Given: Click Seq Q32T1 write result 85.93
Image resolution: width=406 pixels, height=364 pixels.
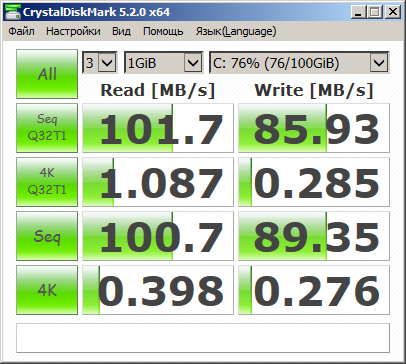Looking at the screenshot, I should coord(314,128).
